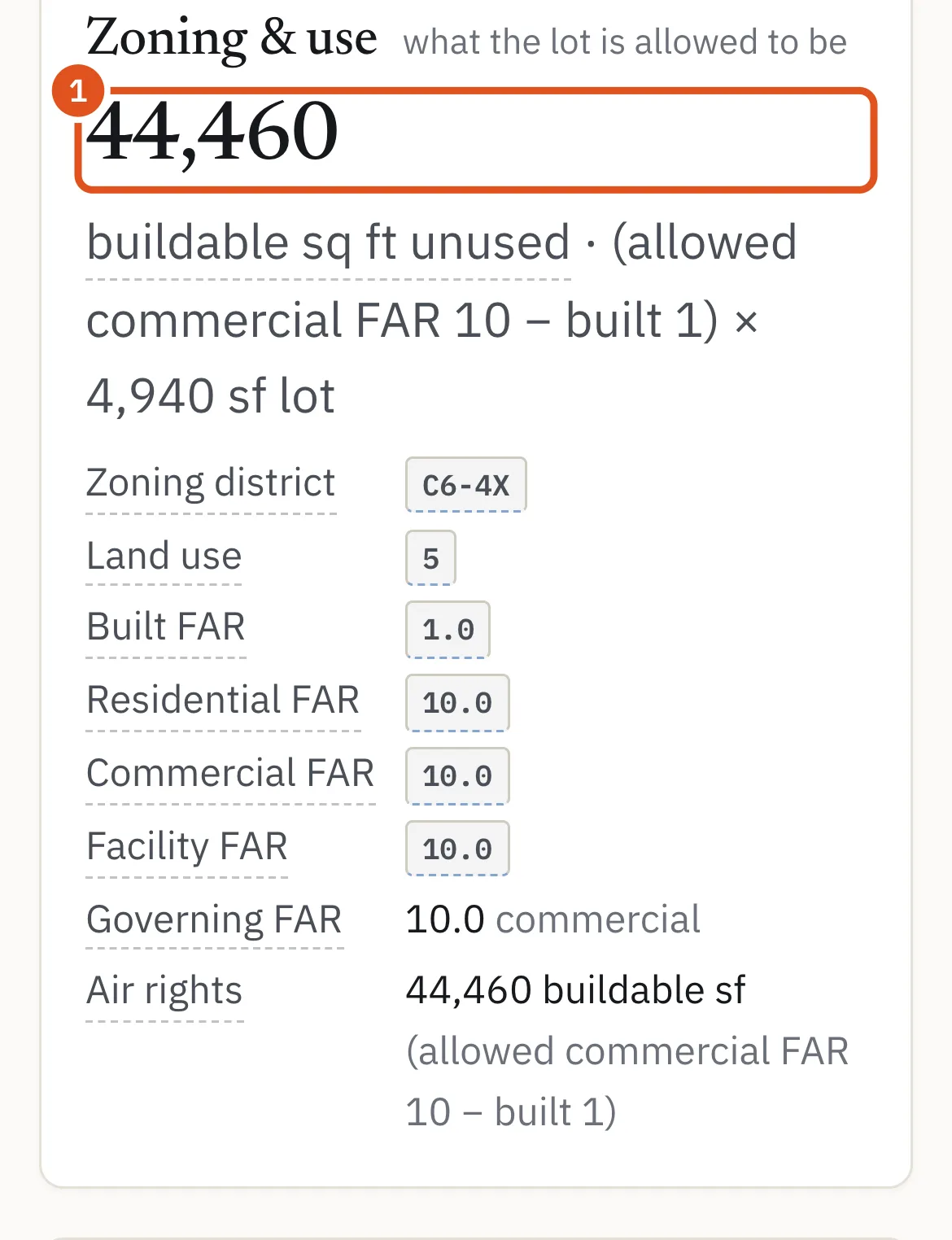Click the Land use label
Image resolution: width=952 pixels, height=1240 pixels.
(164, 557)
